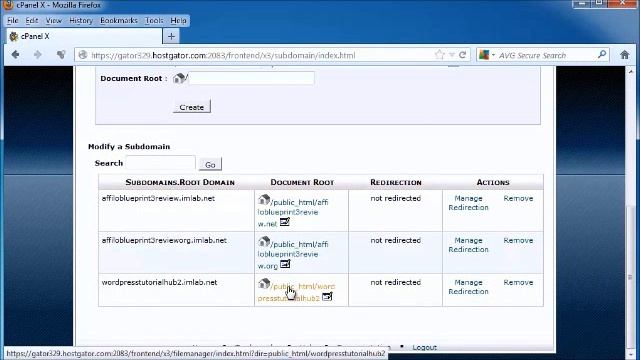Open the AVG search engine selector
640x360 pixels.
tap(487, 55)
